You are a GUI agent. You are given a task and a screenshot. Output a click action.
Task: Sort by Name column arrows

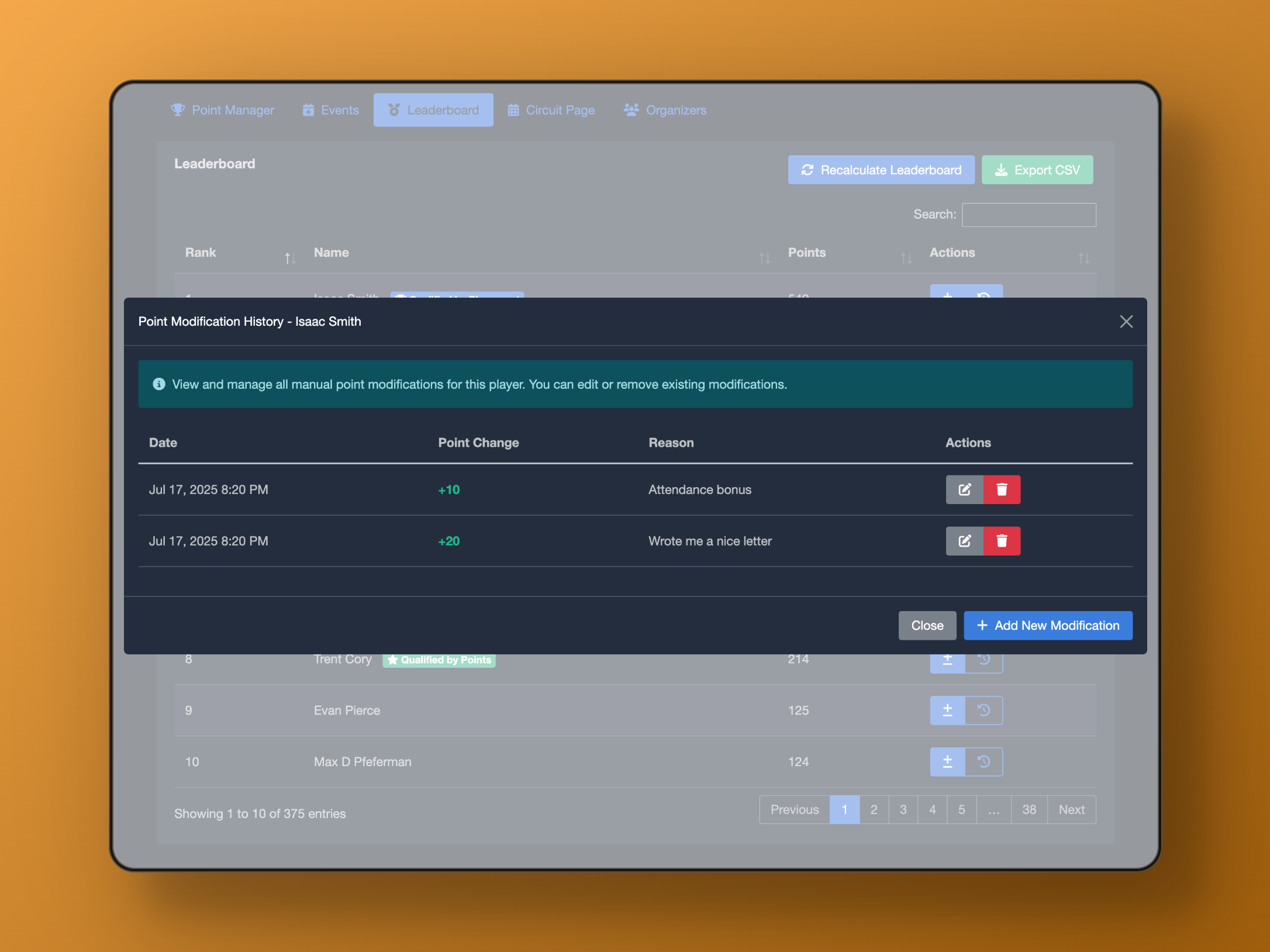(x=764, y=258)
